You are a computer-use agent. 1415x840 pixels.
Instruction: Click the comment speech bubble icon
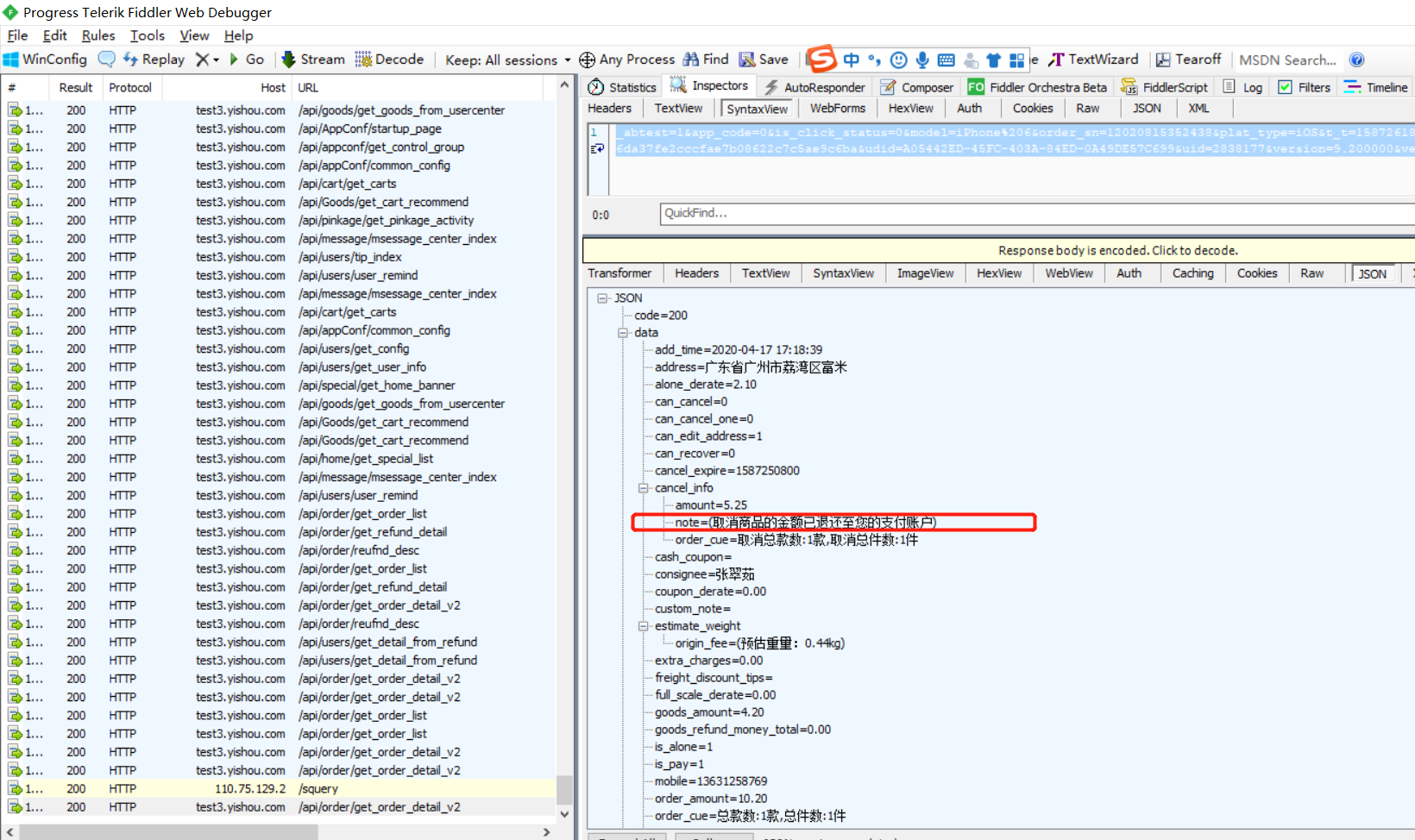(x=107, y=60)
